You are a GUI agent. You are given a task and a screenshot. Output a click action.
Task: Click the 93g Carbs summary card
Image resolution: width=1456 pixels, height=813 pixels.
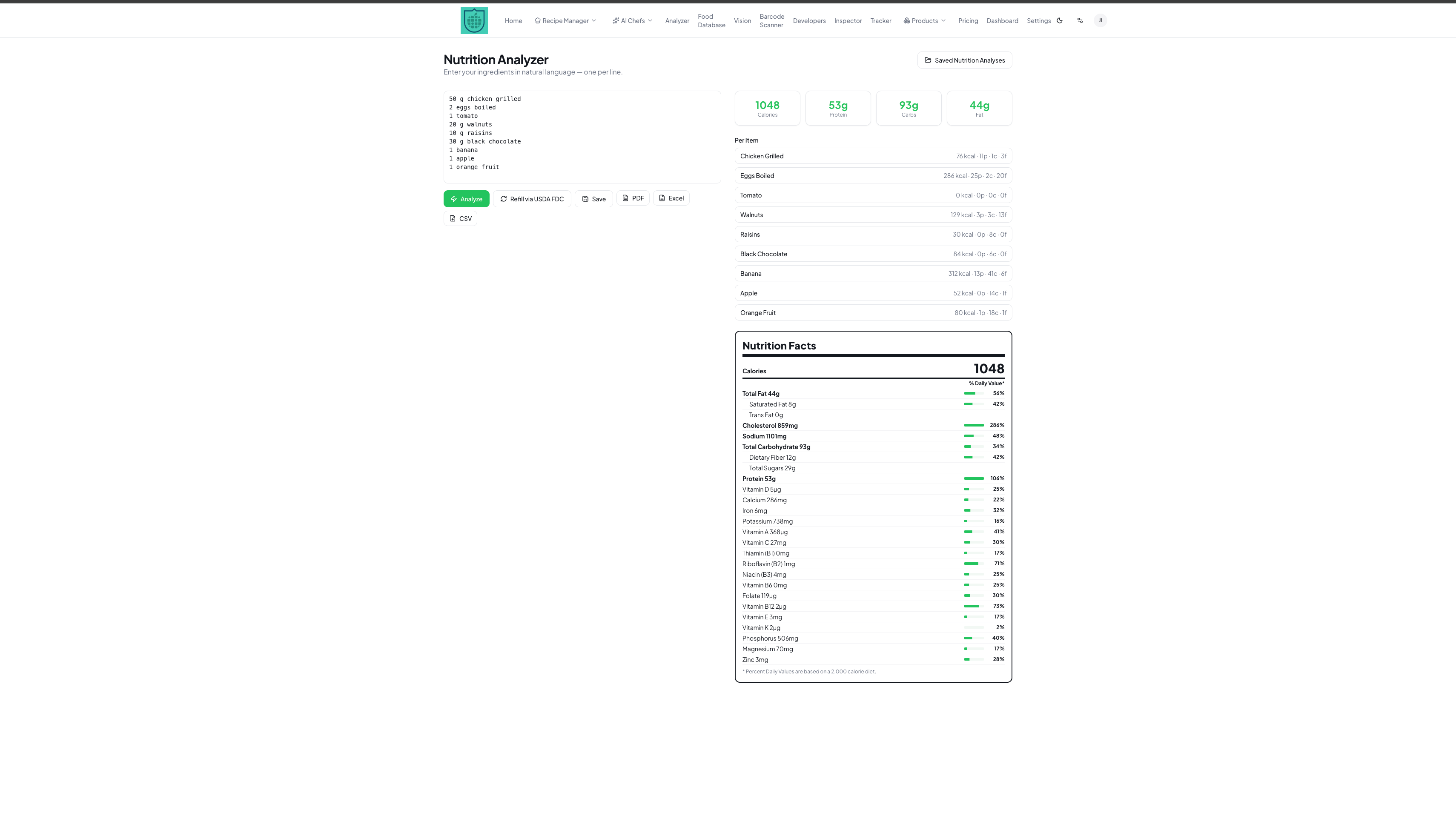coord(909,108)
